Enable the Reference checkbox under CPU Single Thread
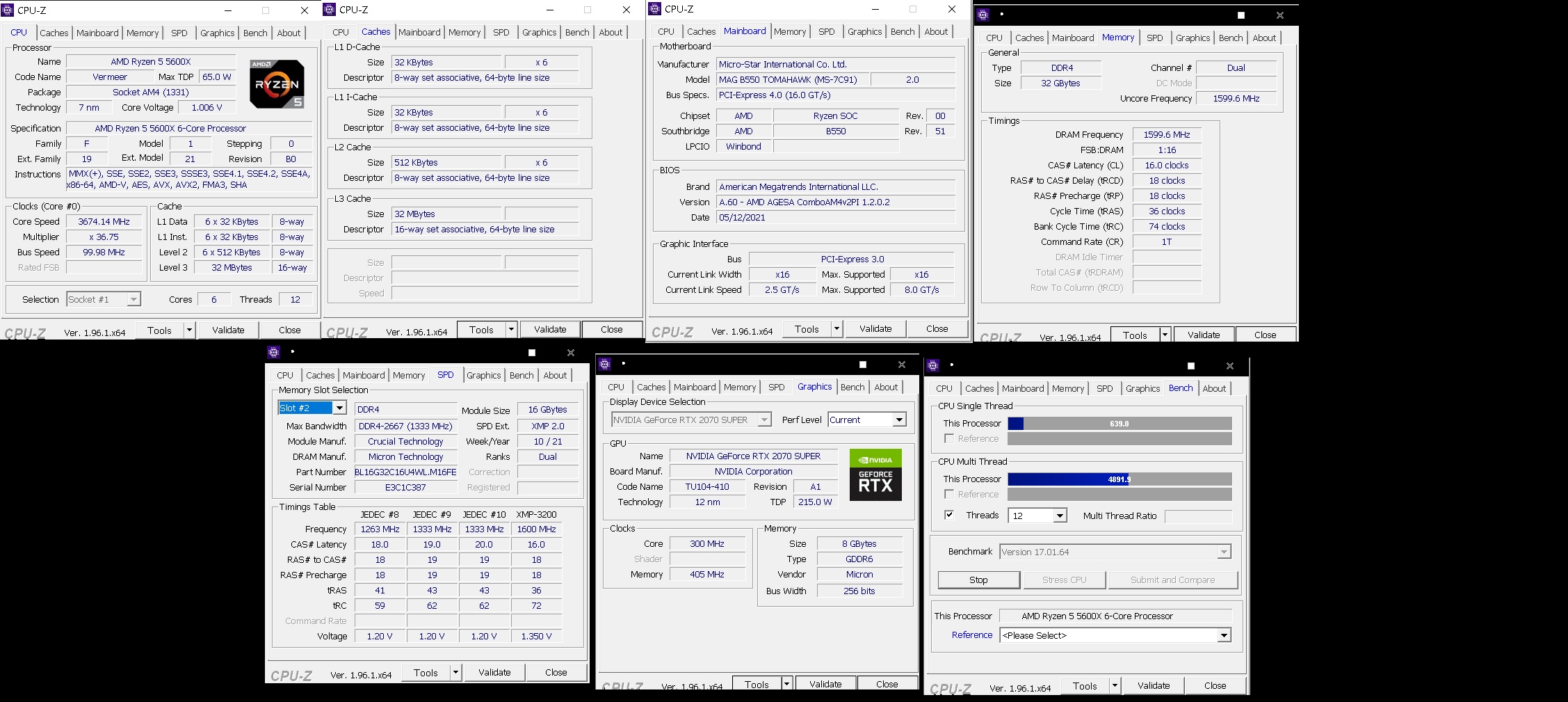Image resolution: width=1568 pixels, height=702 pixels. tap(949, 438)
